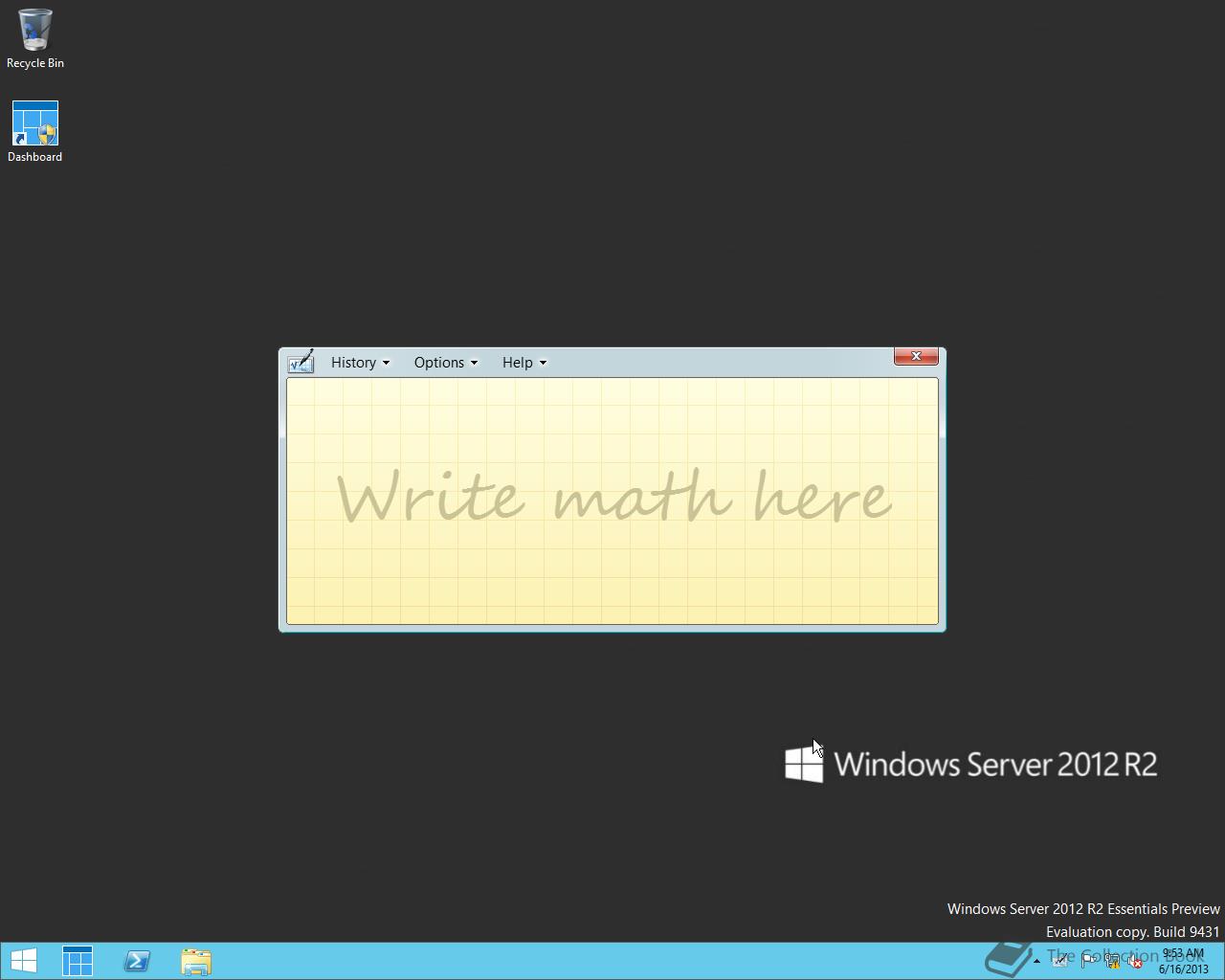1225x980 pixels.
Task: Open Action Center flag icon
Action: coord(1088,962)
